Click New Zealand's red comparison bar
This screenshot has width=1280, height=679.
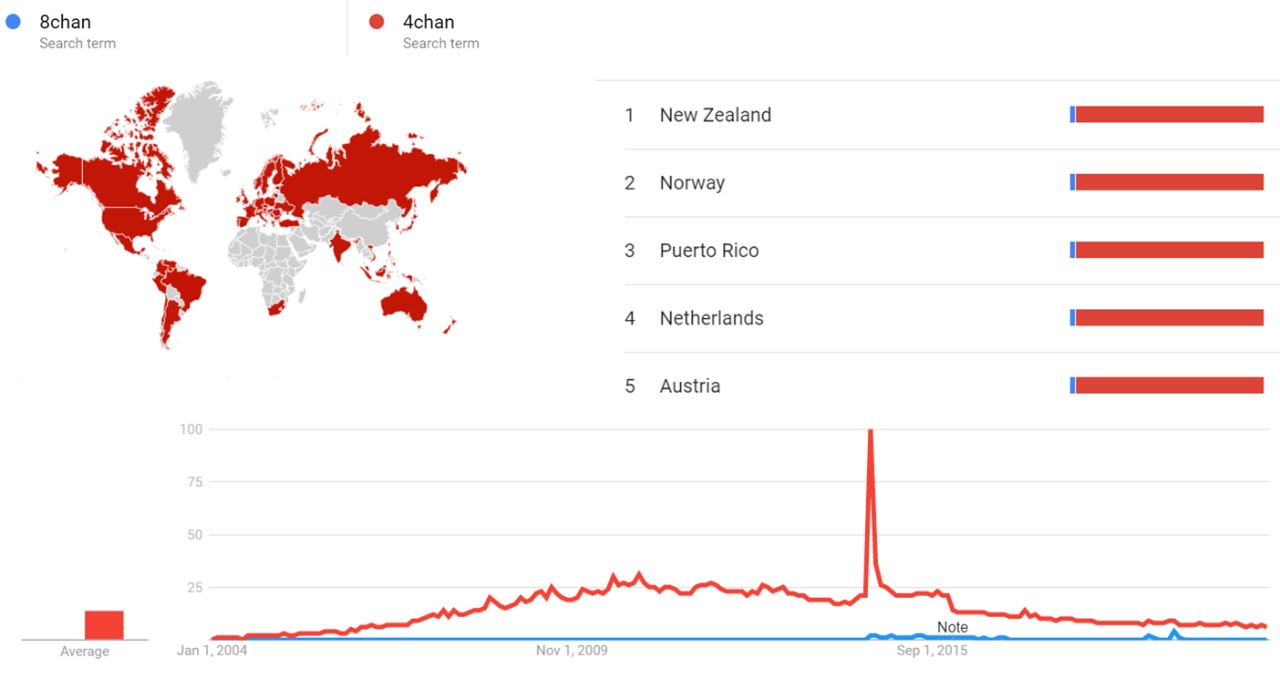click(x=1169, y=115)
